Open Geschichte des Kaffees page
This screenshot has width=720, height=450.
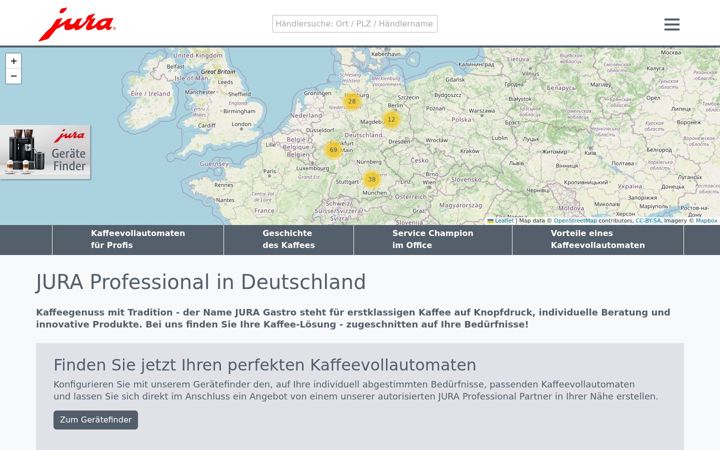[288, 239]
